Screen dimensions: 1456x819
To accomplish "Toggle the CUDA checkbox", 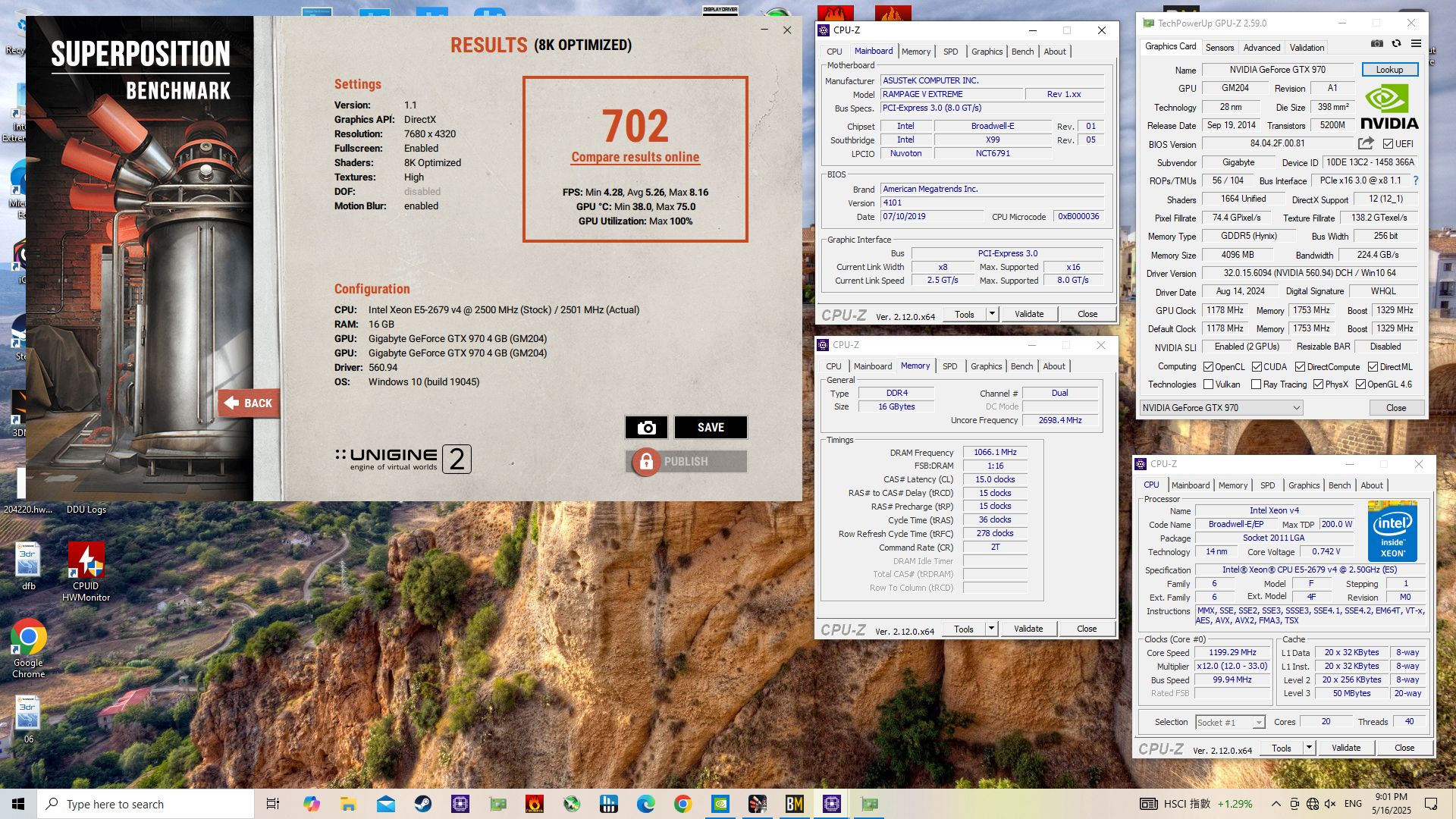I will coord(1257,367).
